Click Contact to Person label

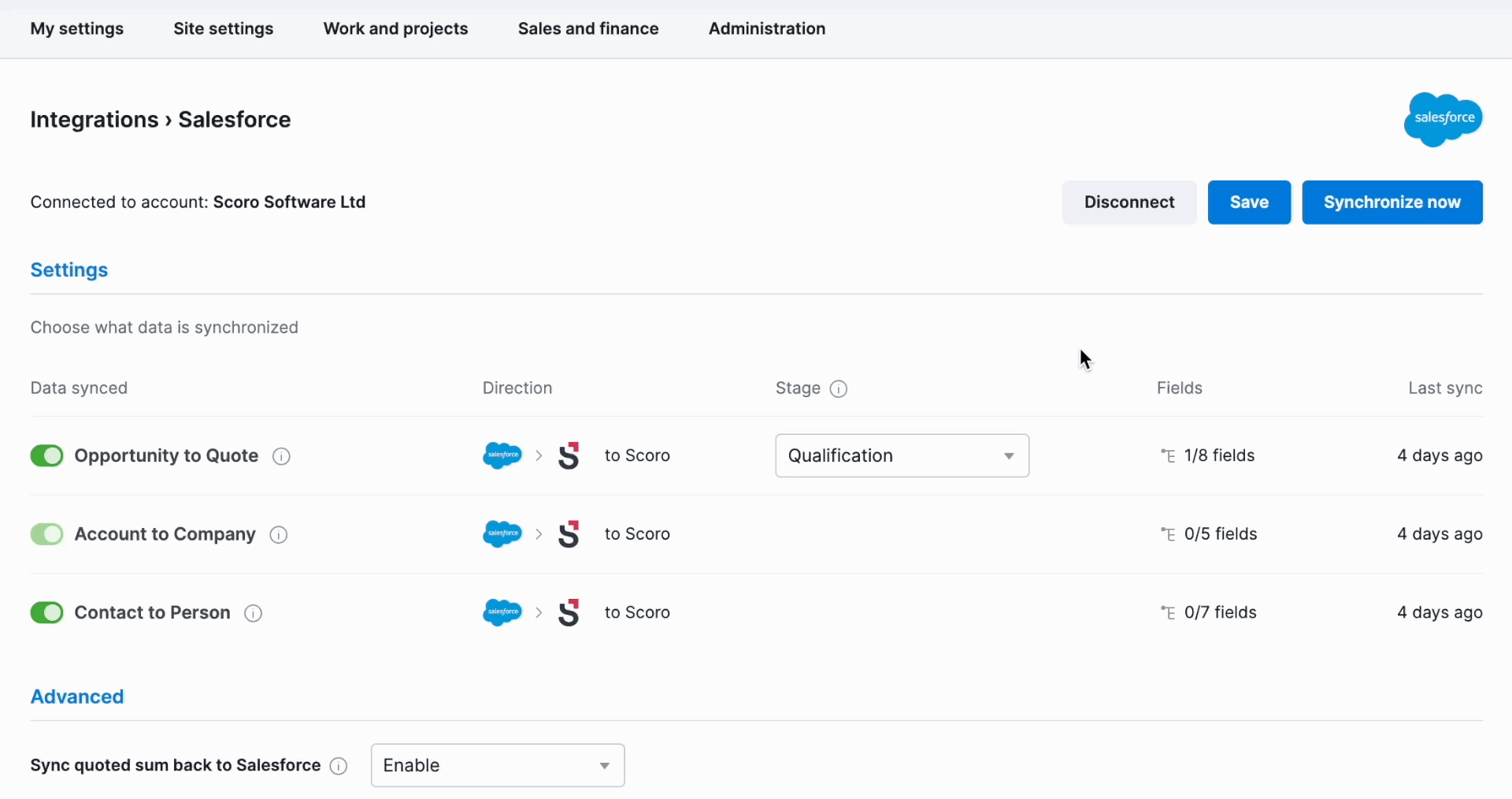point(152,612)
